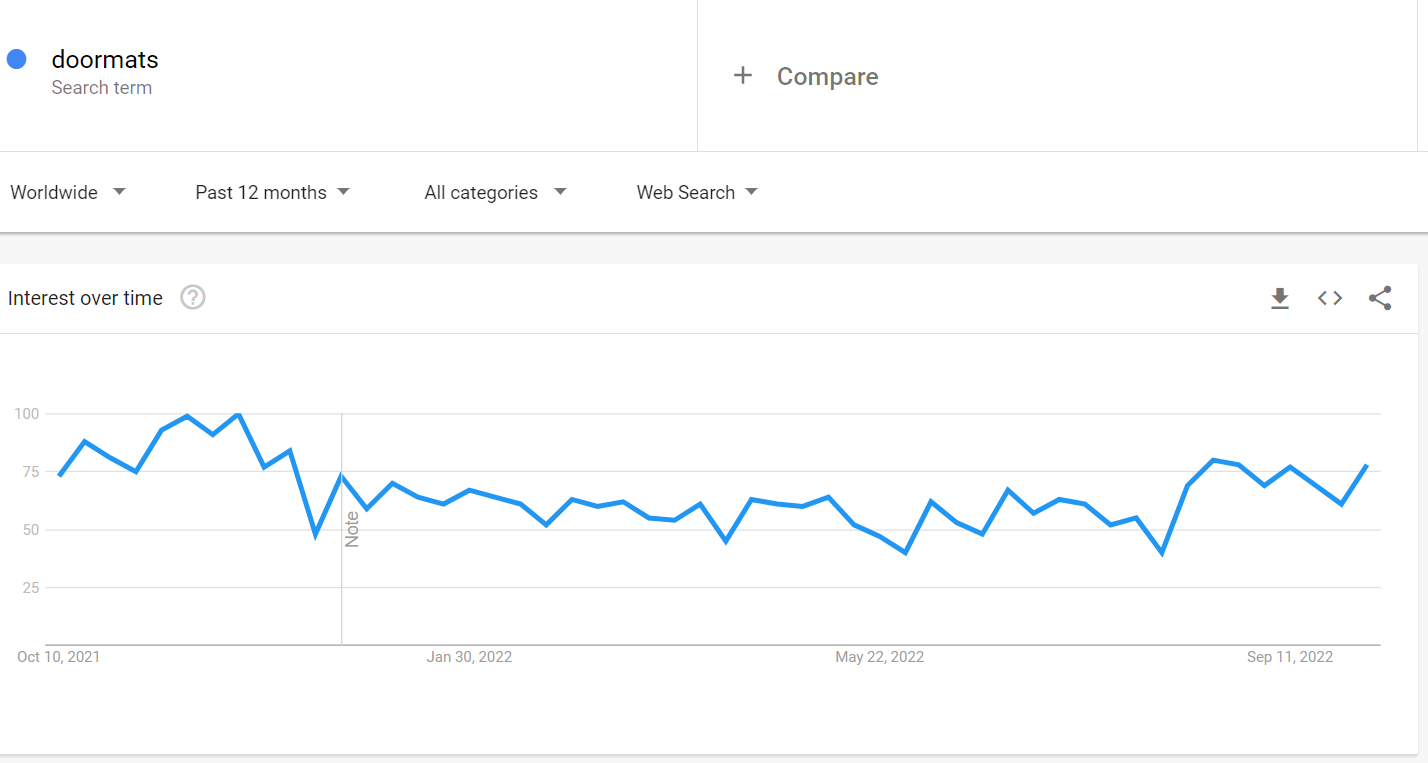Click the Interest over time heading

pyautogui.click(x=85, y=298)
